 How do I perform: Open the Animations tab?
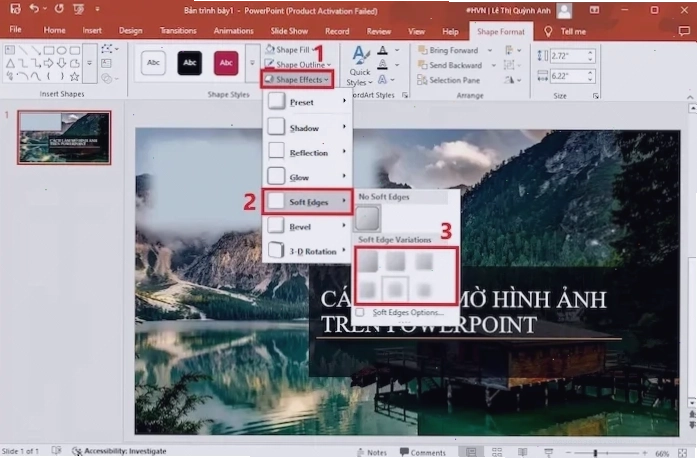coord(233,31)
